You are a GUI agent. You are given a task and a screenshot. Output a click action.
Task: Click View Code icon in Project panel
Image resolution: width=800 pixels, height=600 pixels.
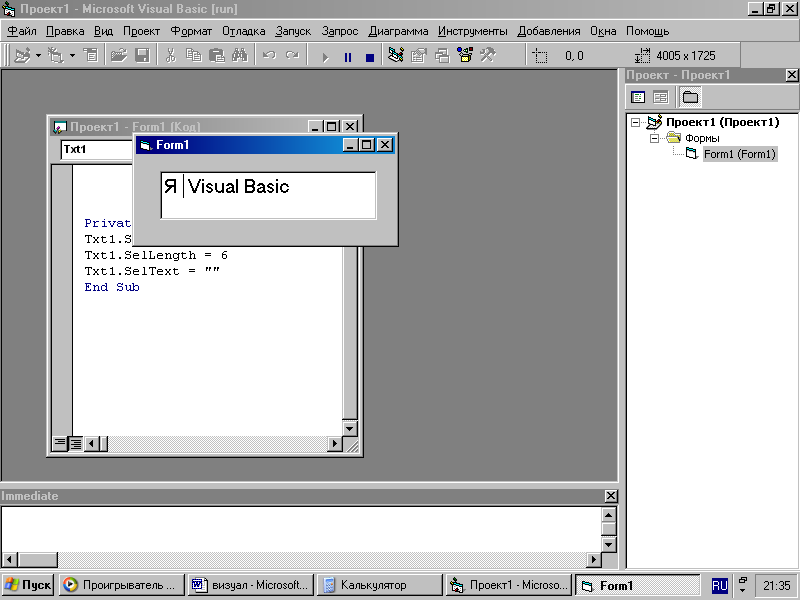[x=638, y=97]
